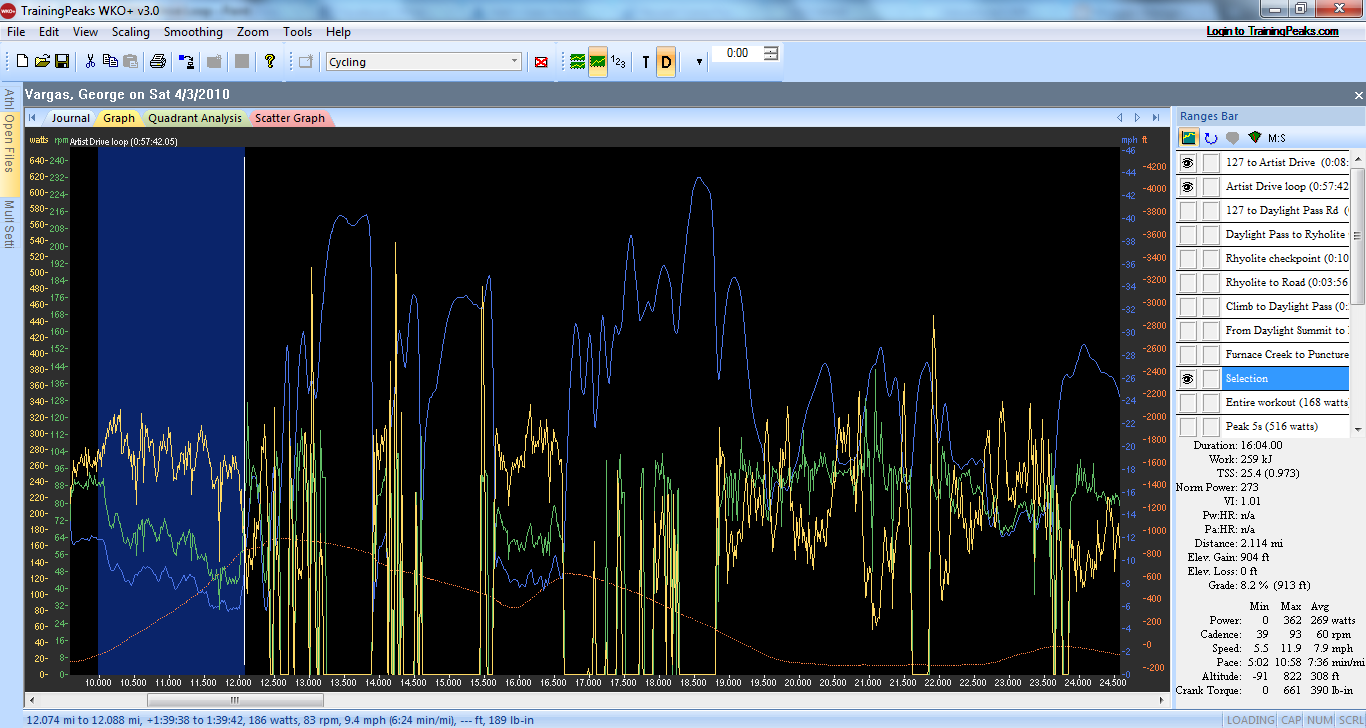
Task: Click the Login to TrainingPeaks.com link
Action: [1272, 31]
